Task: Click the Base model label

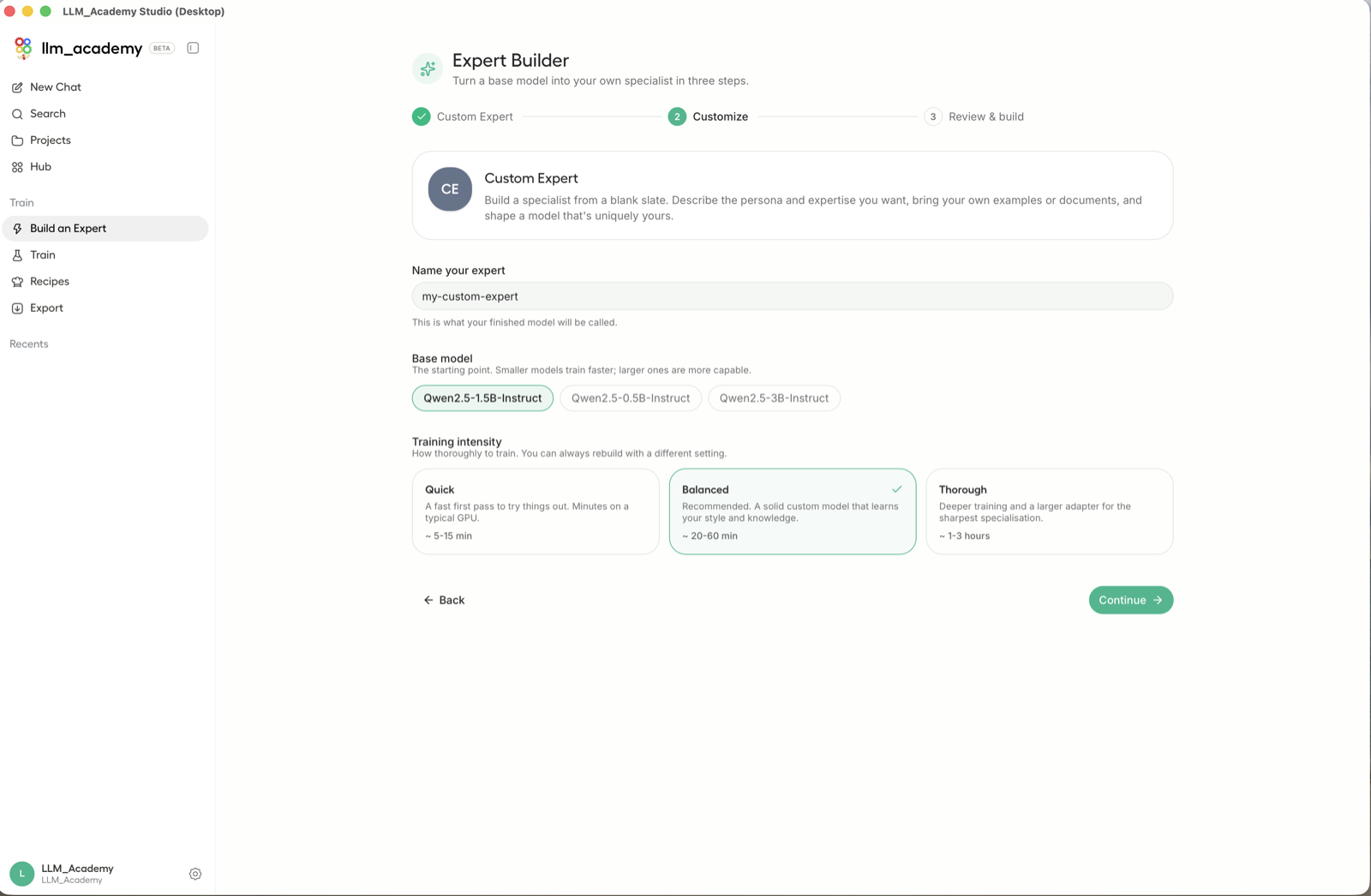Action: pos(442,358)
